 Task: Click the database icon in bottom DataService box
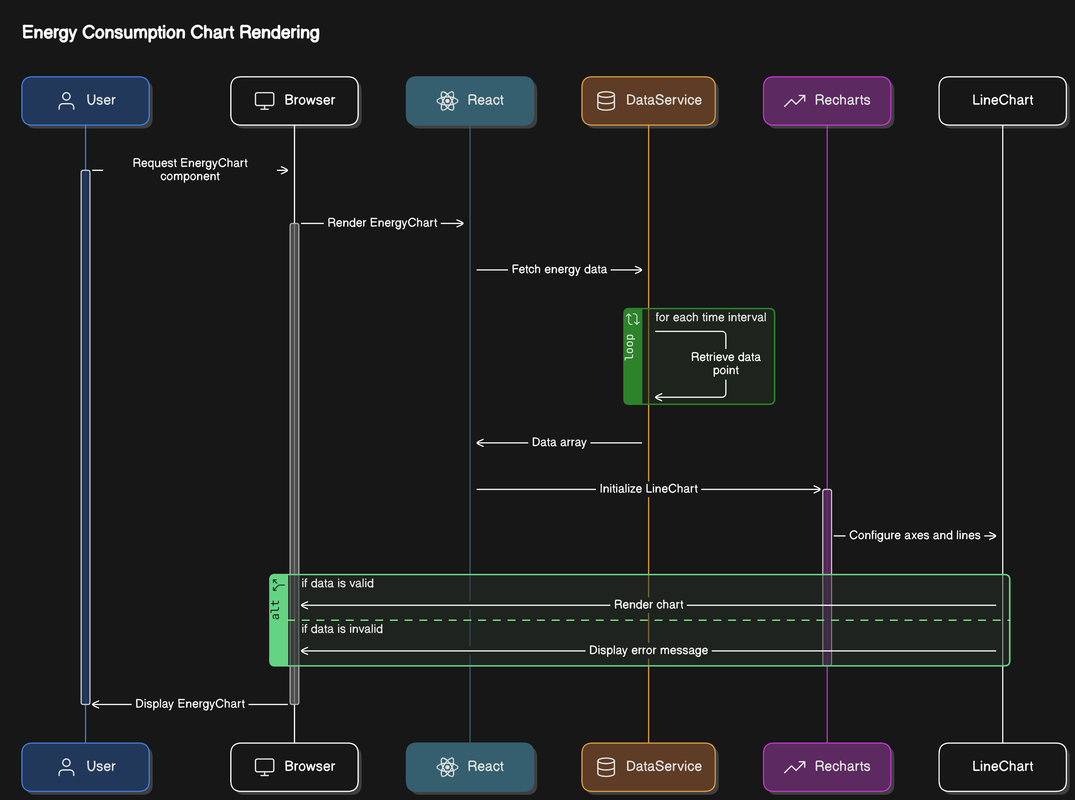point(606,767)
